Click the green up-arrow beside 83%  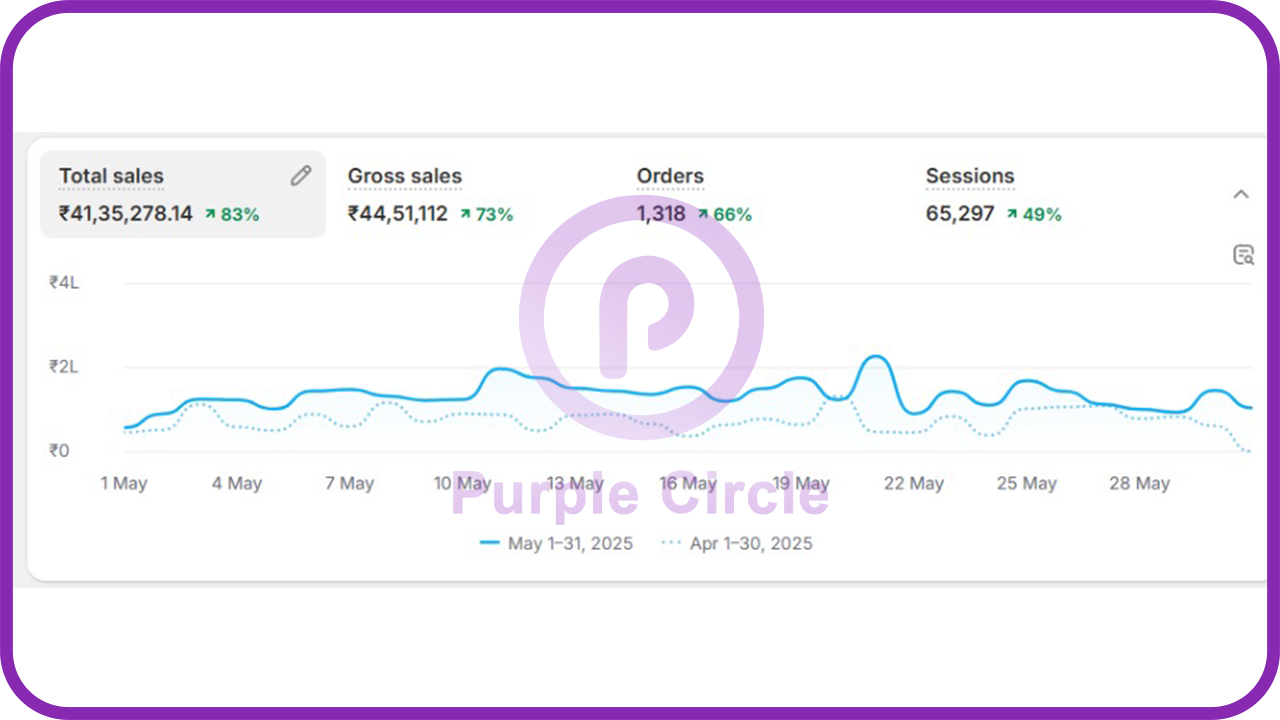point(210,214)
